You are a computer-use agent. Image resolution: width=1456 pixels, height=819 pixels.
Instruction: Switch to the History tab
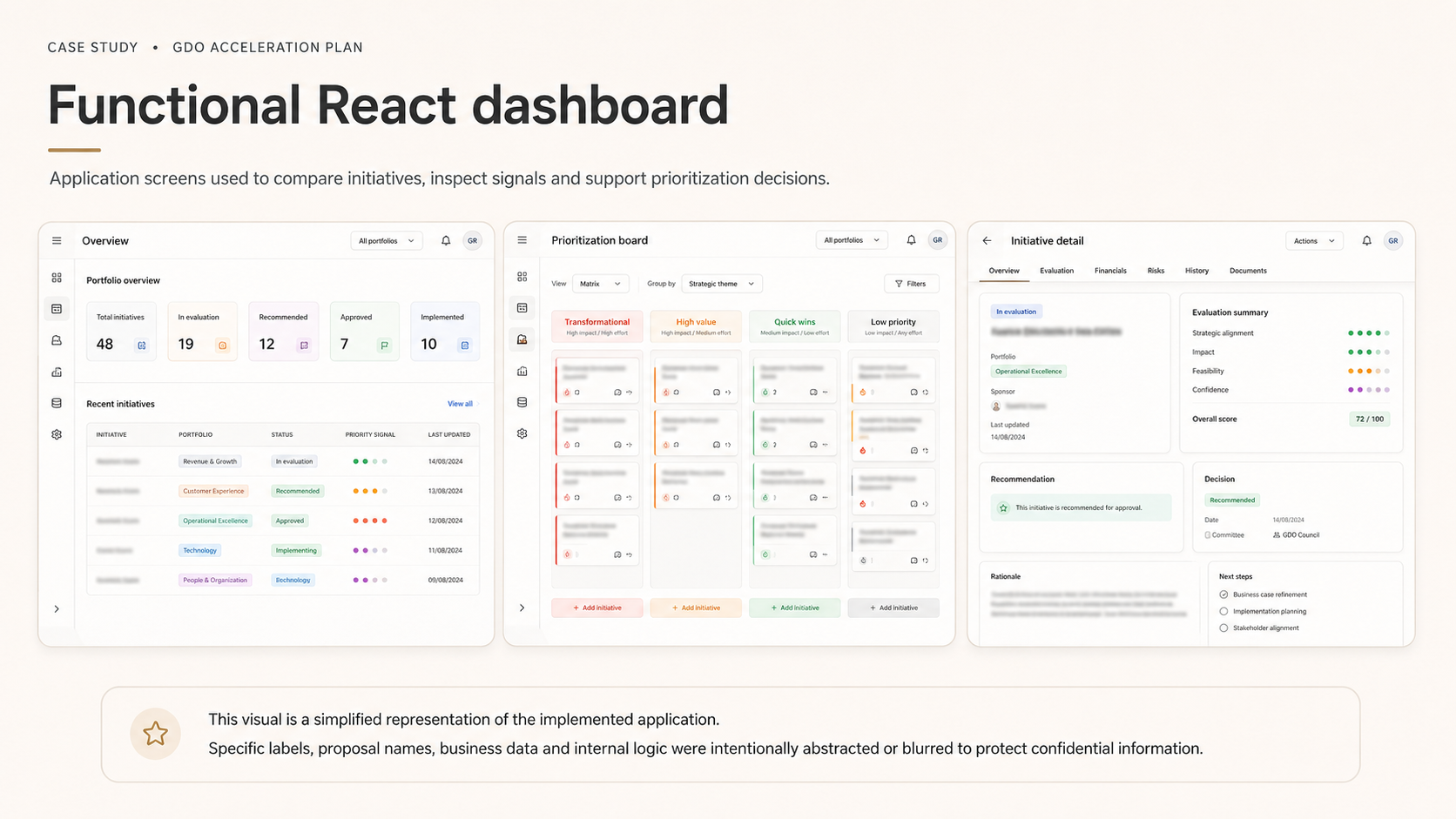click(1196, 271)
